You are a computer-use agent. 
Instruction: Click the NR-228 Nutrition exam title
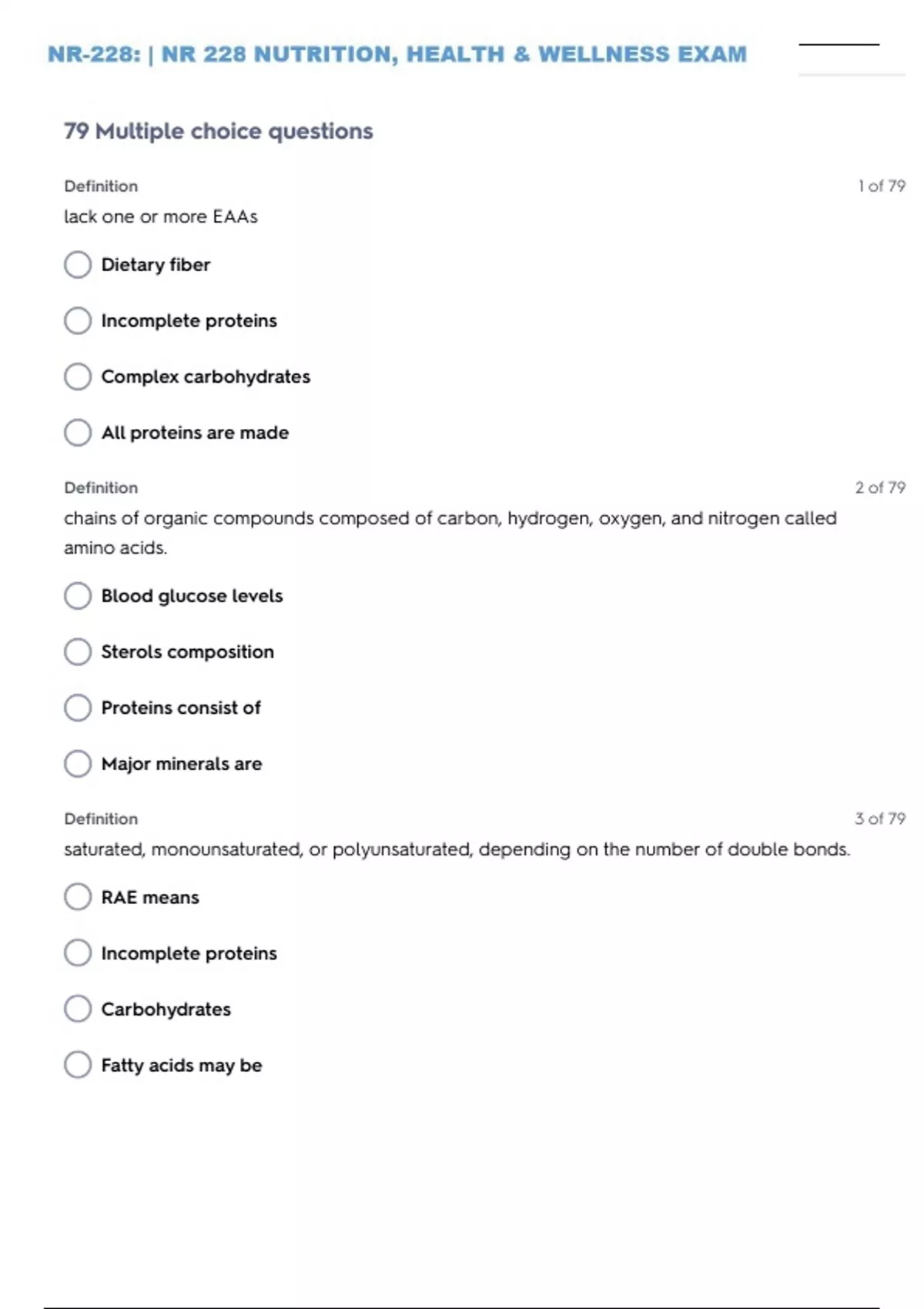tap(397, 55)
